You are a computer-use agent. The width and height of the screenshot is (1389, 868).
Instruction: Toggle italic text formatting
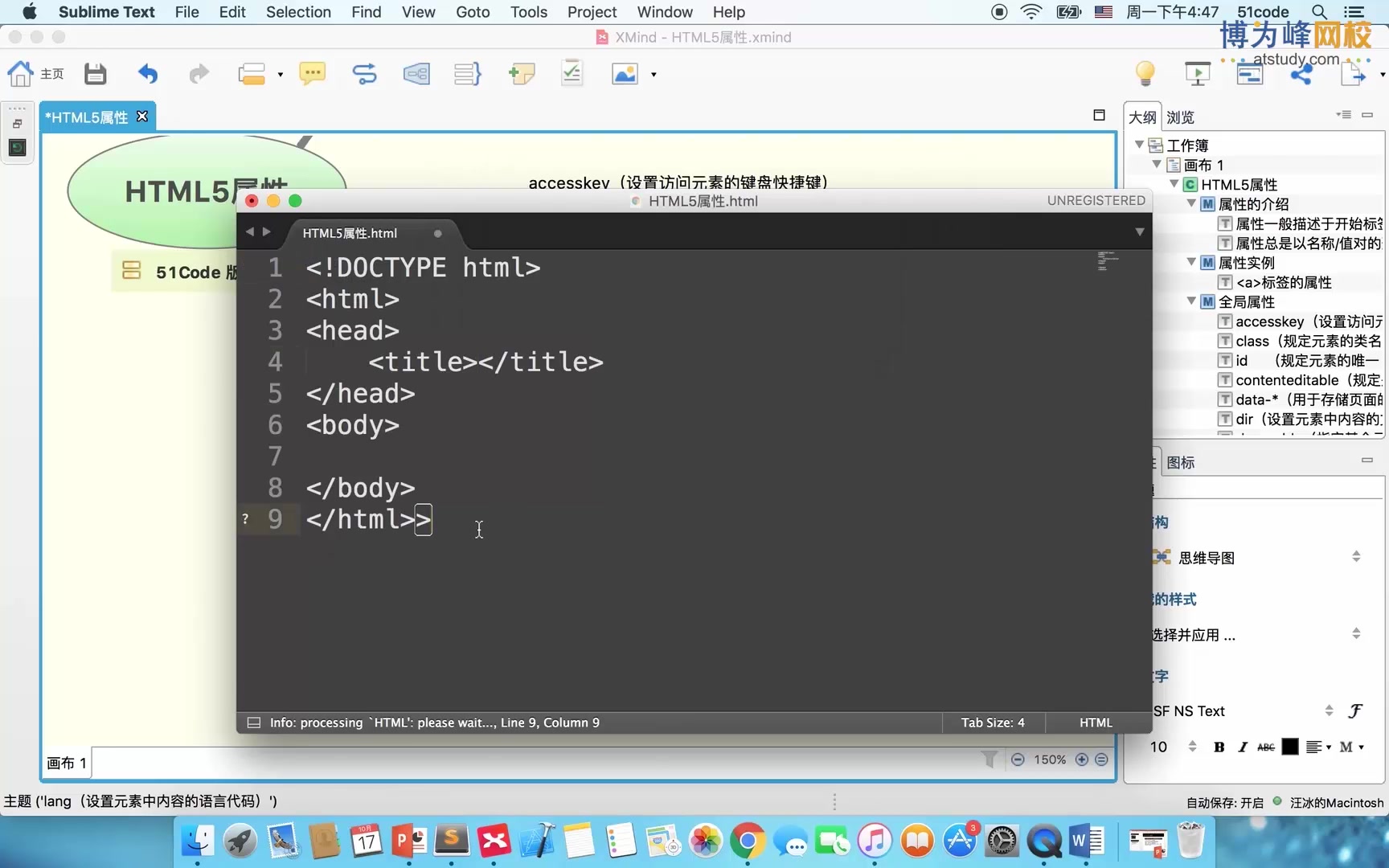(1242, 747)
